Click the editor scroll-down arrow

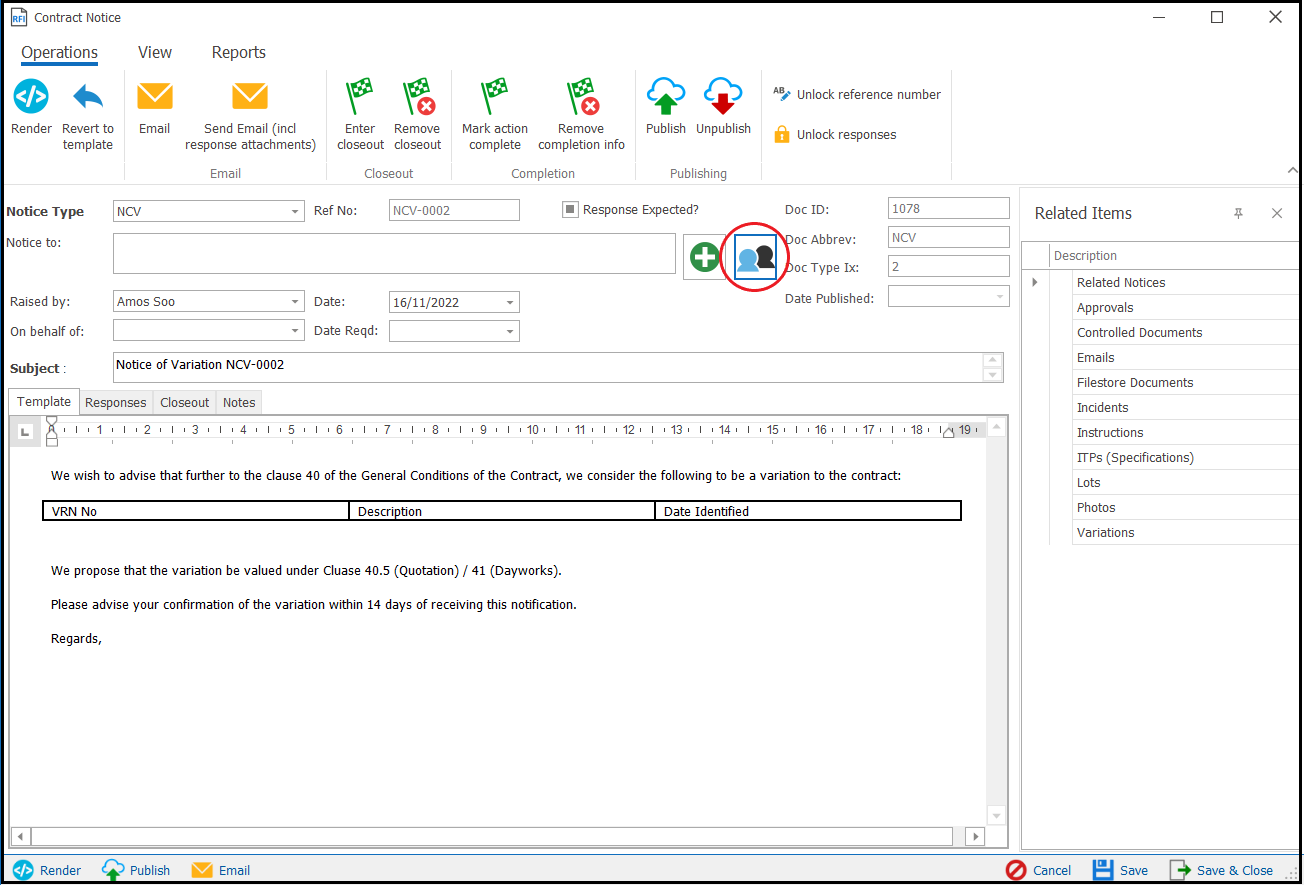[995, 815]
